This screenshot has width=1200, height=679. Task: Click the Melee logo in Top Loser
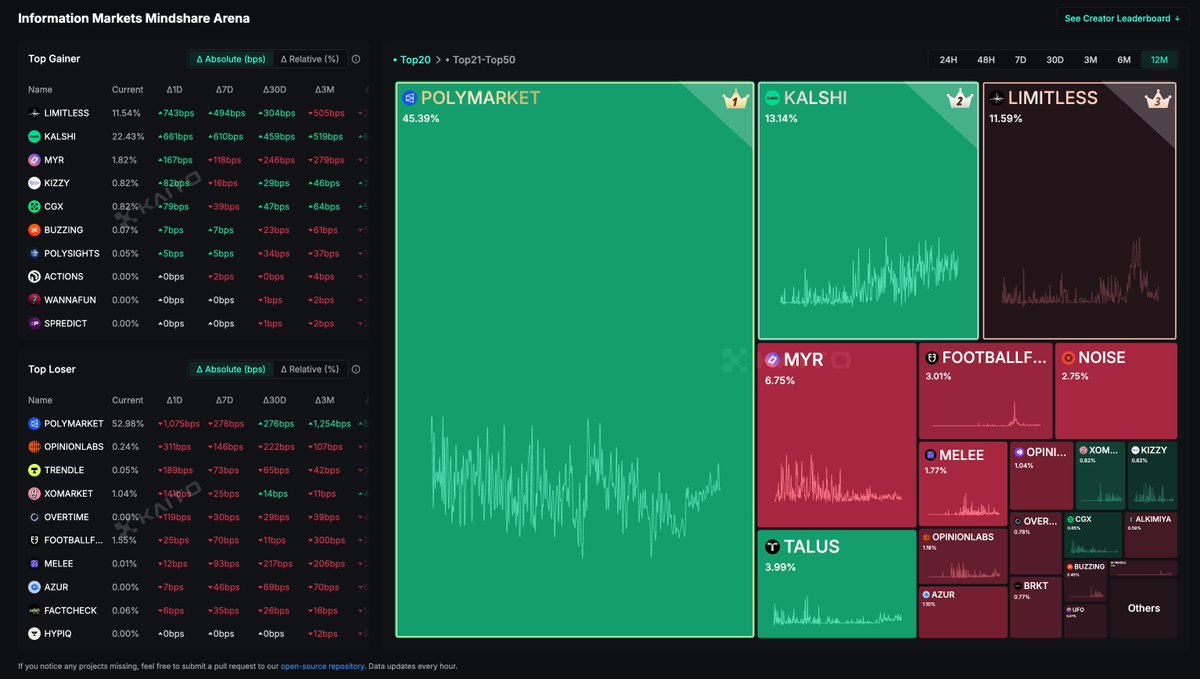34,564
